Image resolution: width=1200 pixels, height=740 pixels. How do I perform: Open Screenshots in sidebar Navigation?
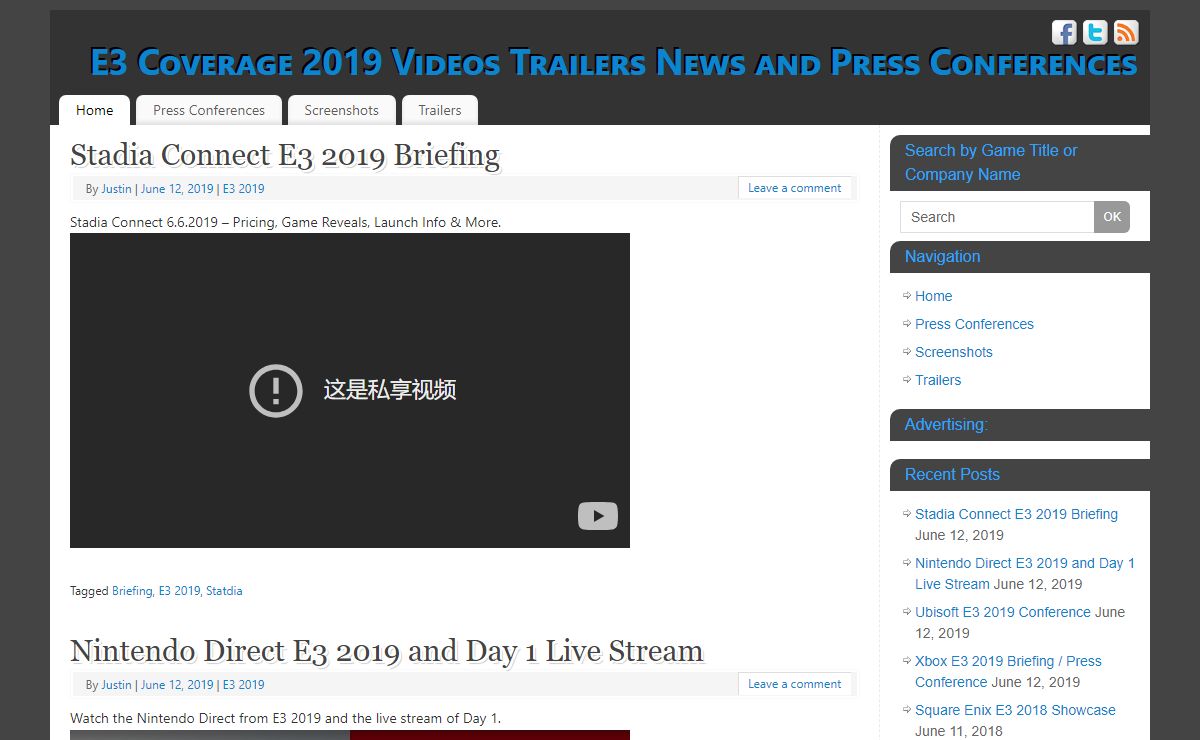click(953, 352)
